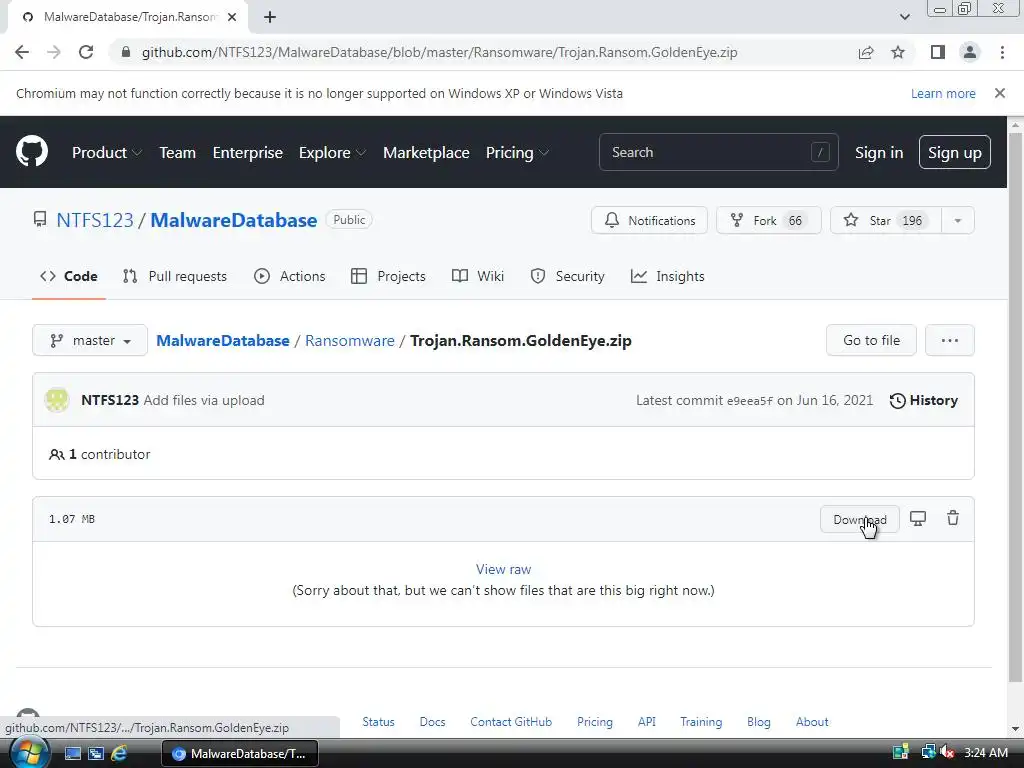Open the NTFS123 owner link

tap(95, 220)
